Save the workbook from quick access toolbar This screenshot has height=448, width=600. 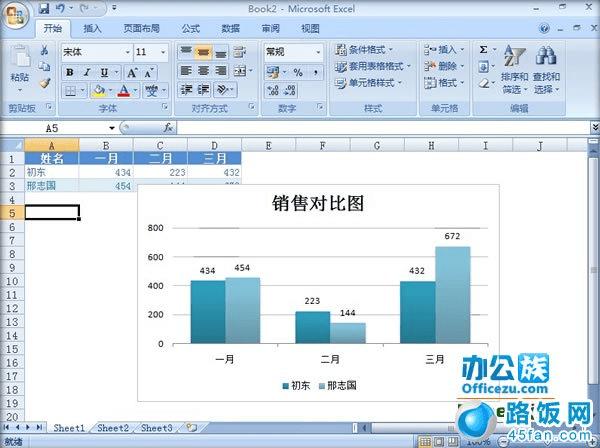click(44, 8)
